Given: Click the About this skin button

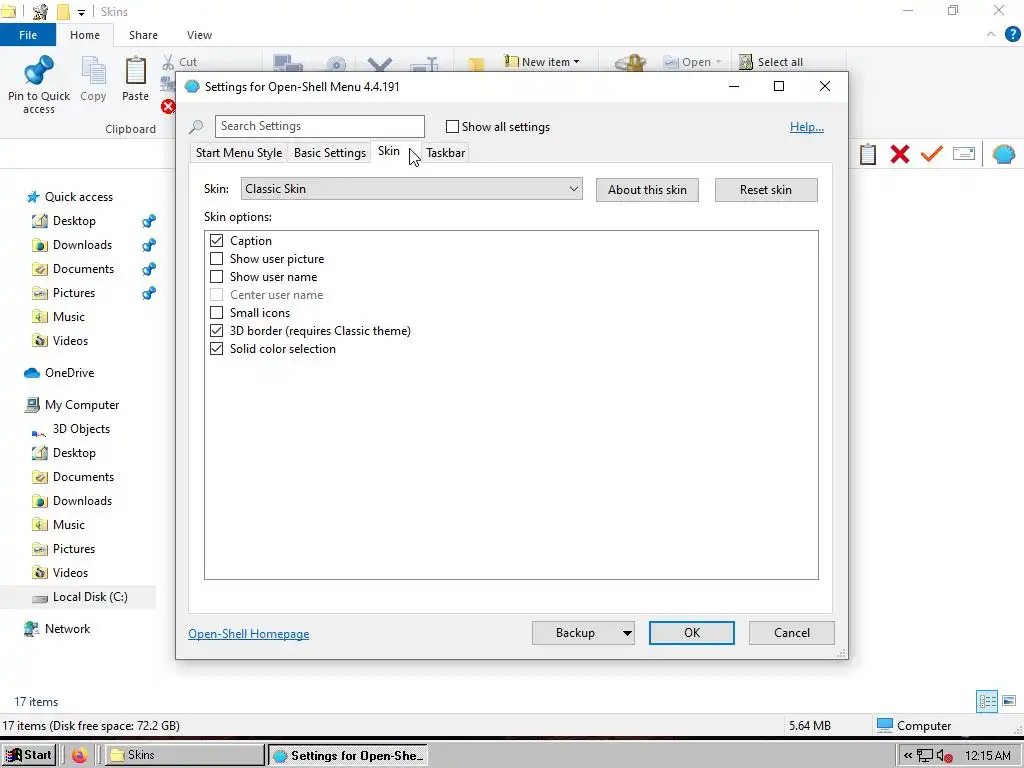Looking at the screenshot, I should pos(647,190).
